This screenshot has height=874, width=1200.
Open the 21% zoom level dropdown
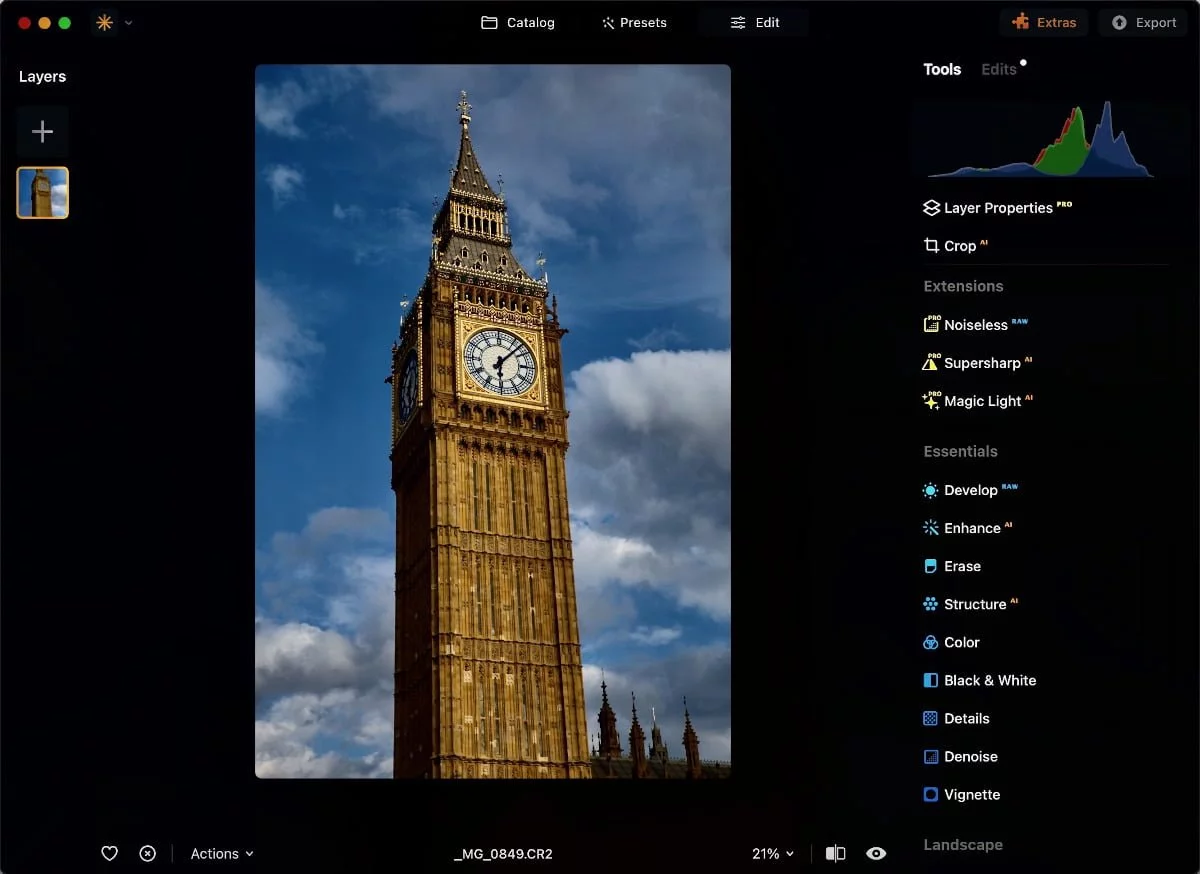772,853
